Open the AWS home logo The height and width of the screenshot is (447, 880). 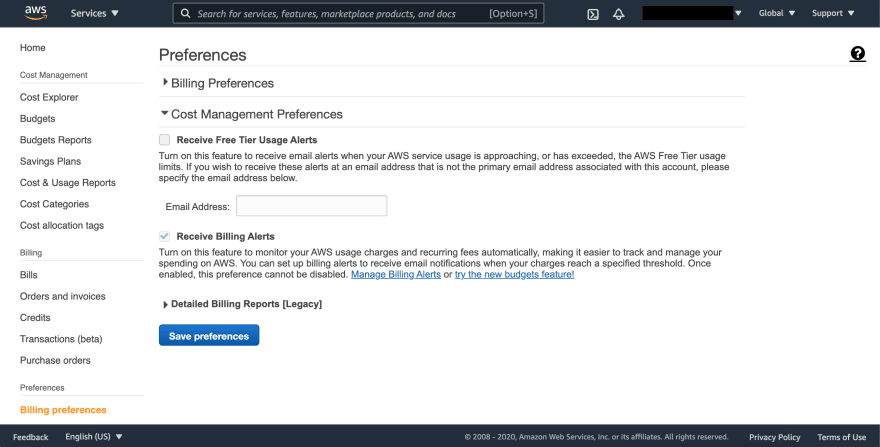point(36,13)
